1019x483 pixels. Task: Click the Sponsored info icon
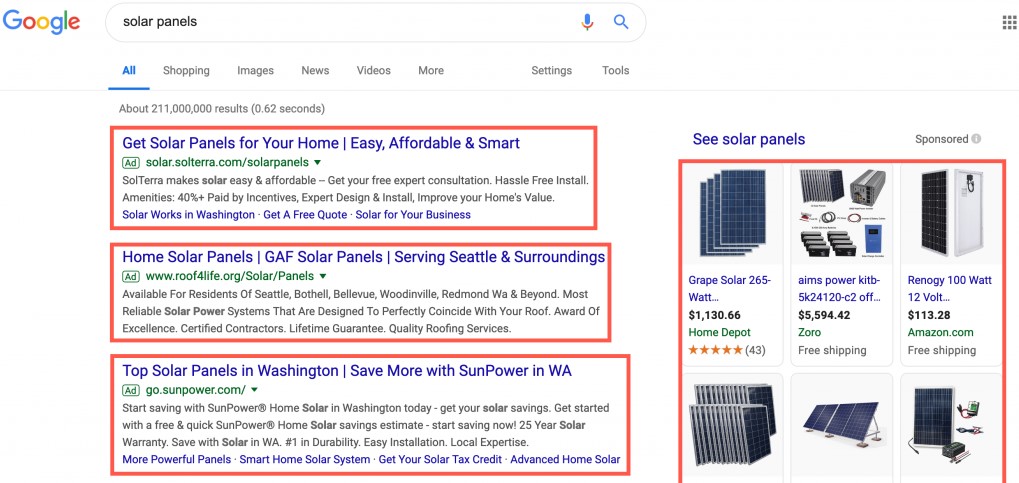click(976, 139)
